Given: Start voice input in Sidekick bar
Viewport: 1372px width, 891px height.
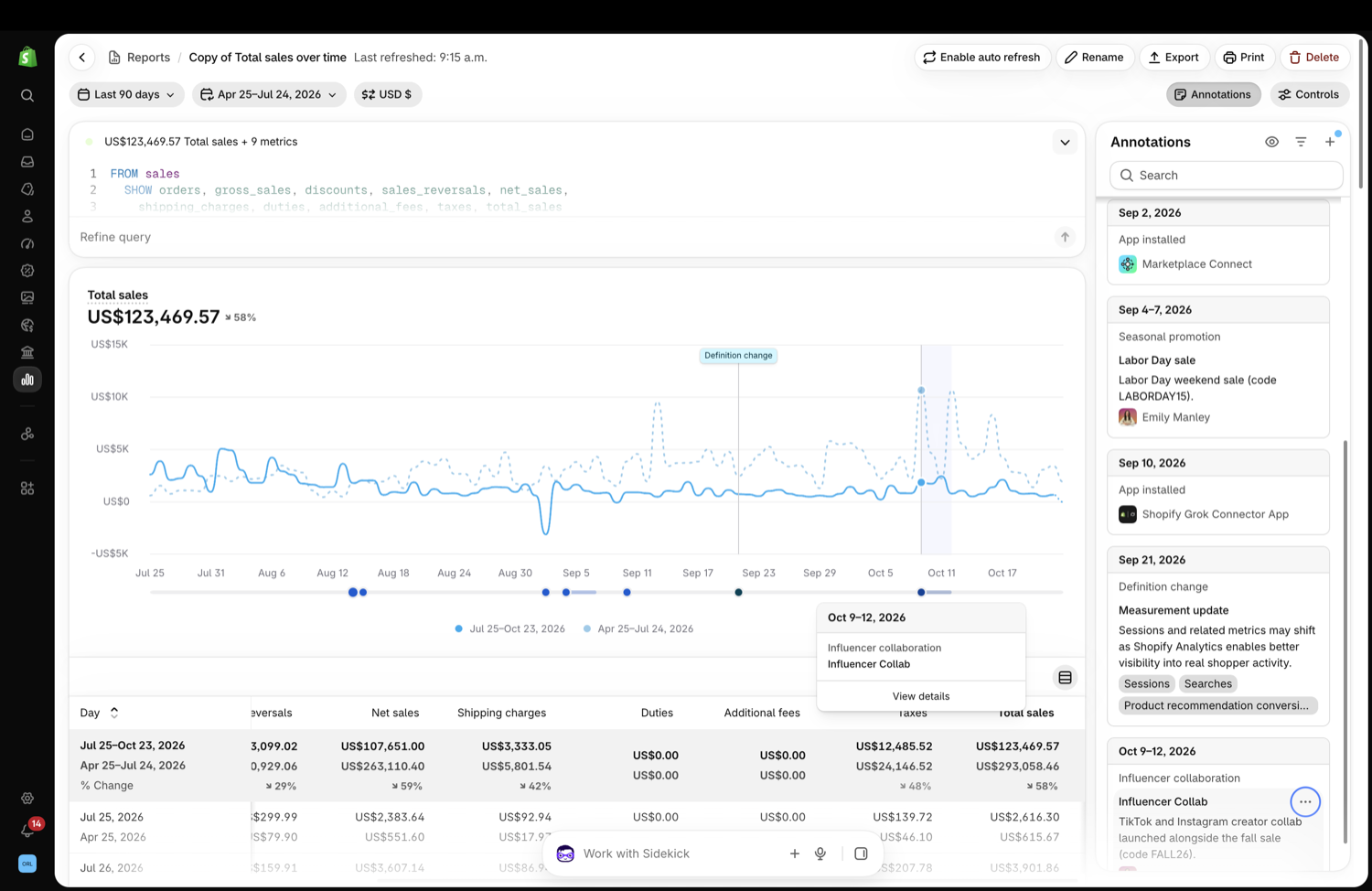Looking at the screenshot, I should (x=820, y=853).
